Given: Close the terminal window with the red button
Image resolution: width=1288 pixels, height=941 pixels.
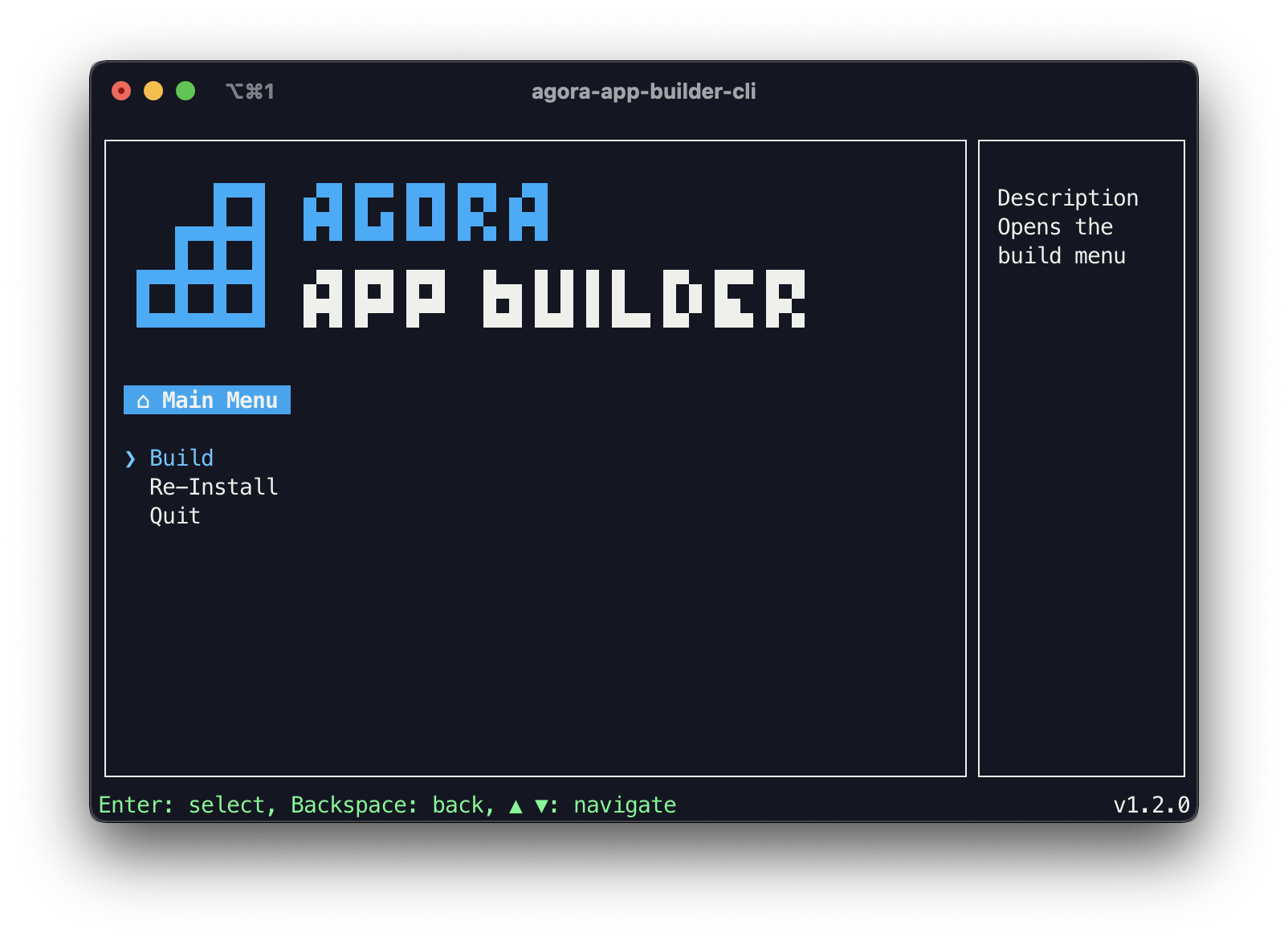Looking at the screenshot, I should tap(121, 92).
